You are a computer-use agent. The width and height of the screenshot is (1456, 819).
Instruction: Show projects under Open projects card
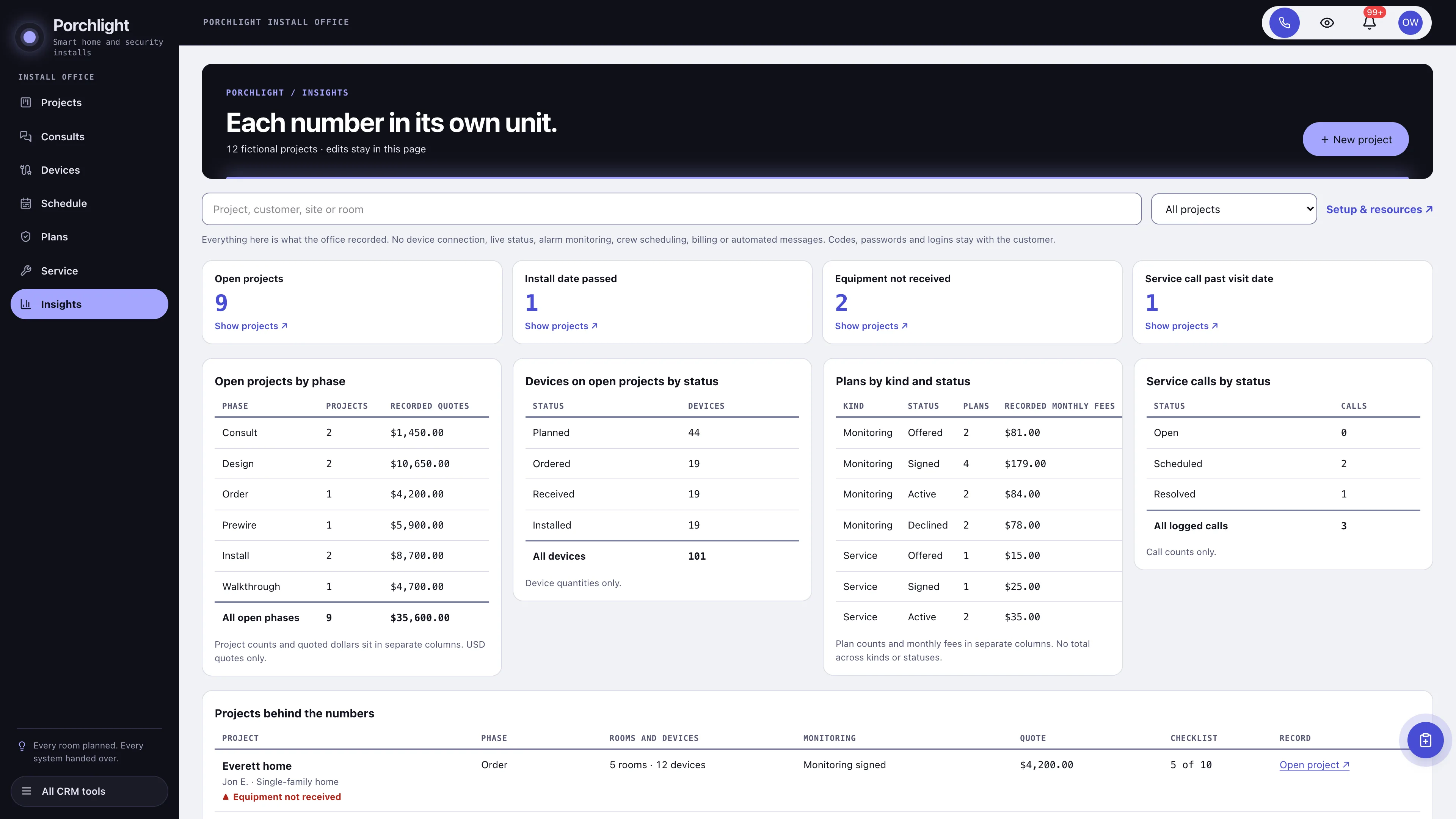click(251, 326)
